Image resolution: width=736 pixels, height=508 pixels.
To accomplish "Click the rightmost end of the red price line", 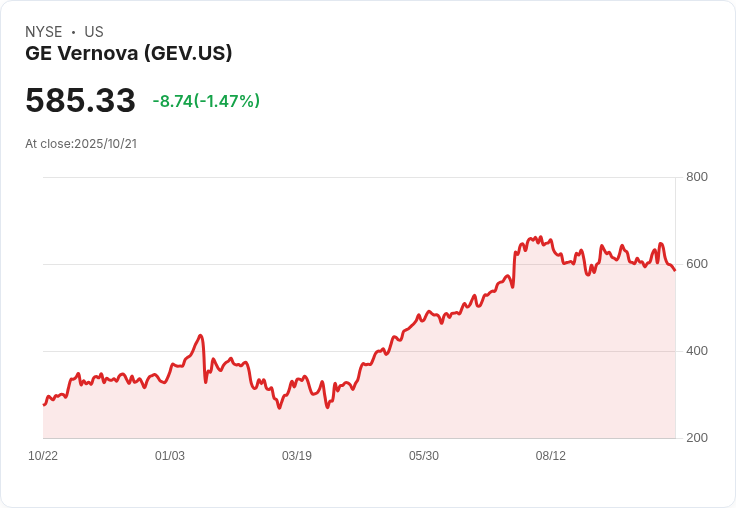I will (x=674, y=270).
